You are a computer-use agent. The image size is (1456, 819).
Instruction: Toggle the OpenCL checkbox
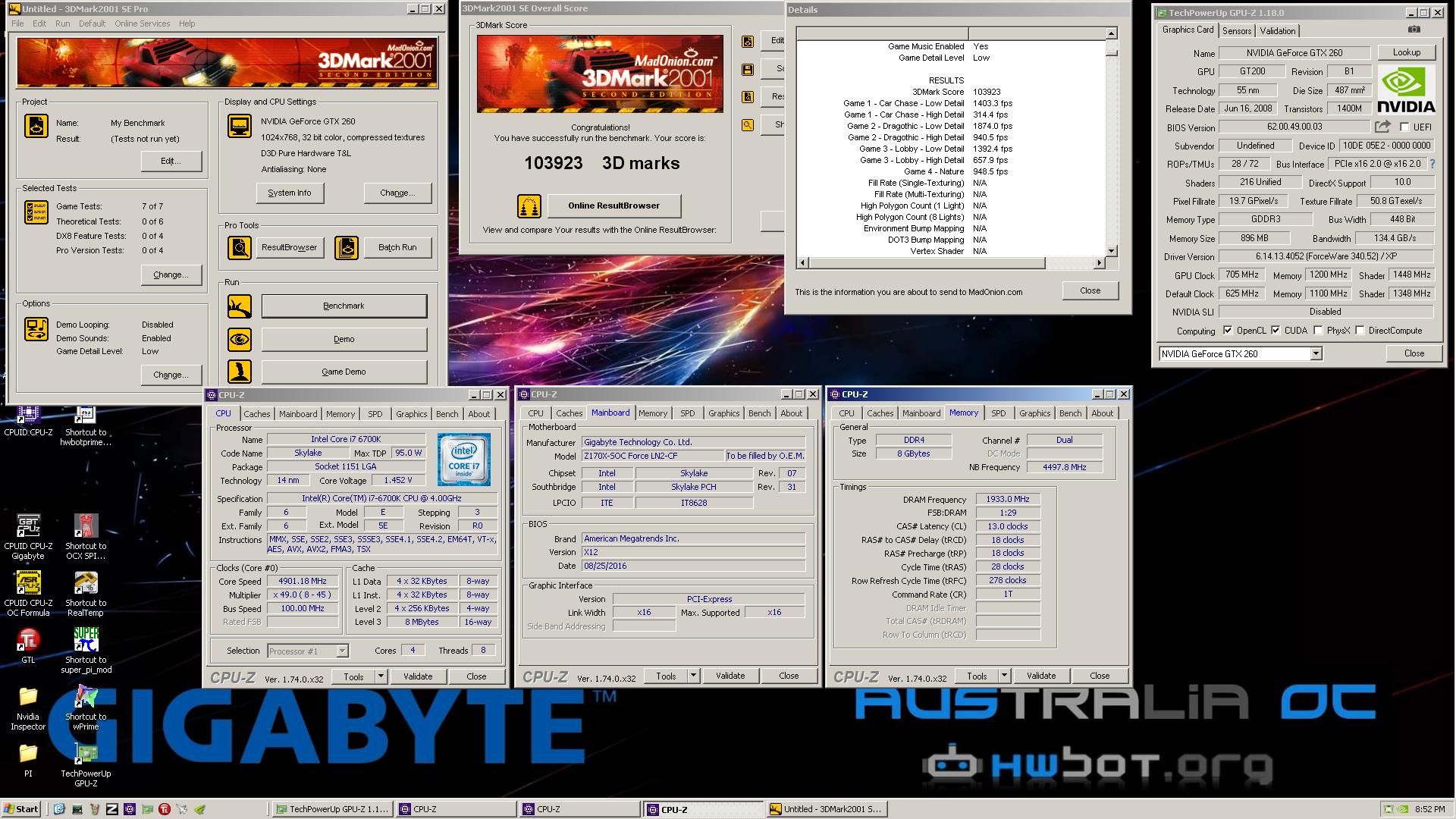coord(1228,331)
